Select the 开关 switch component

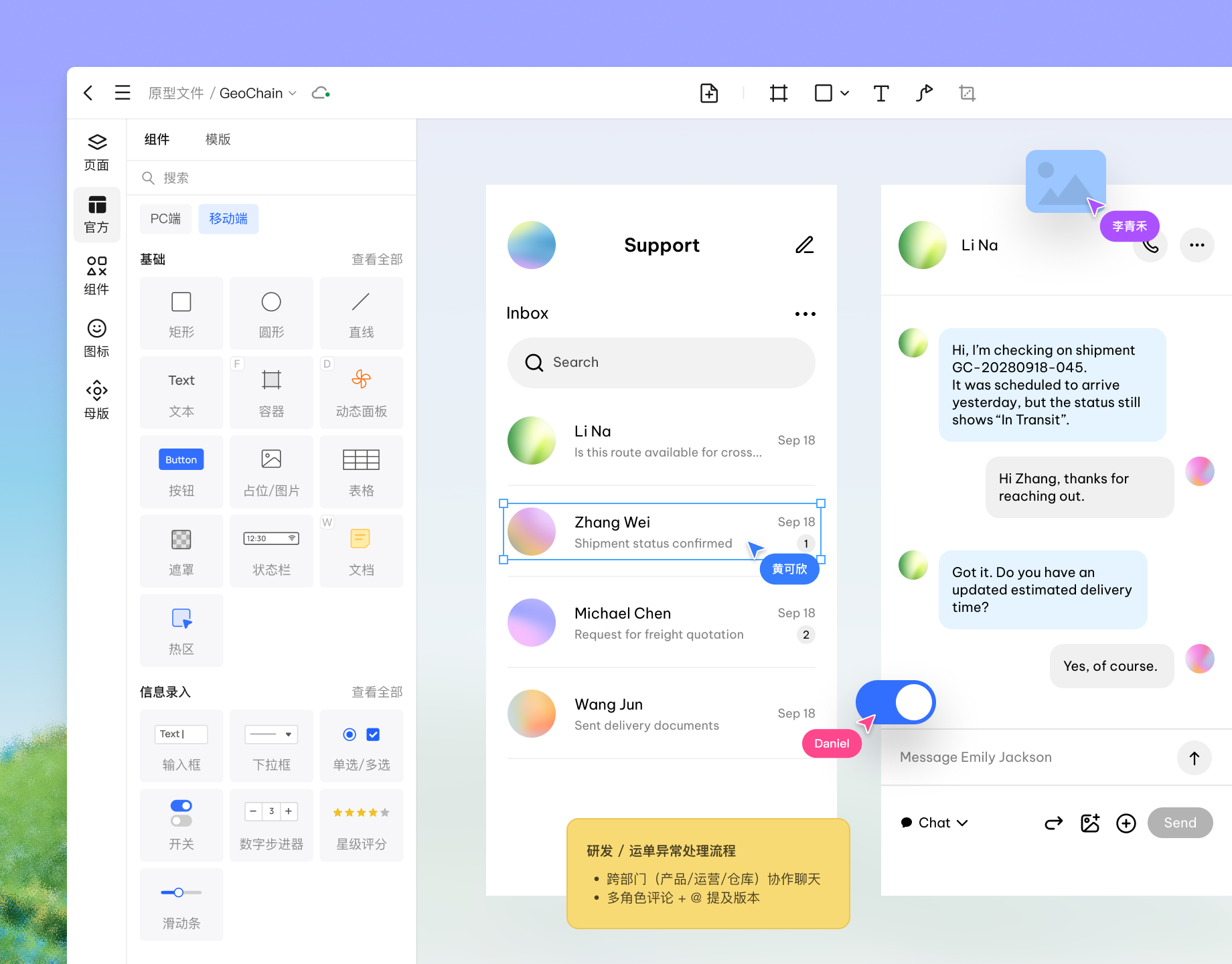coord(181,825)
